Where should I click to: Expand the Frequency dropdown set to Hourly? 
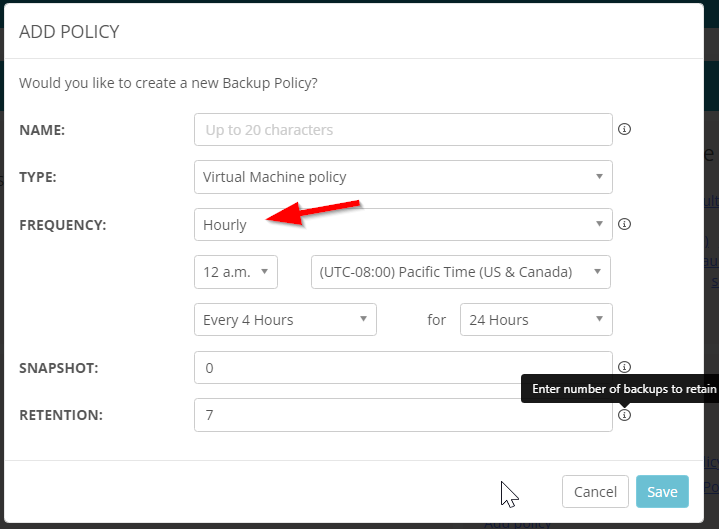click(402, 224)
